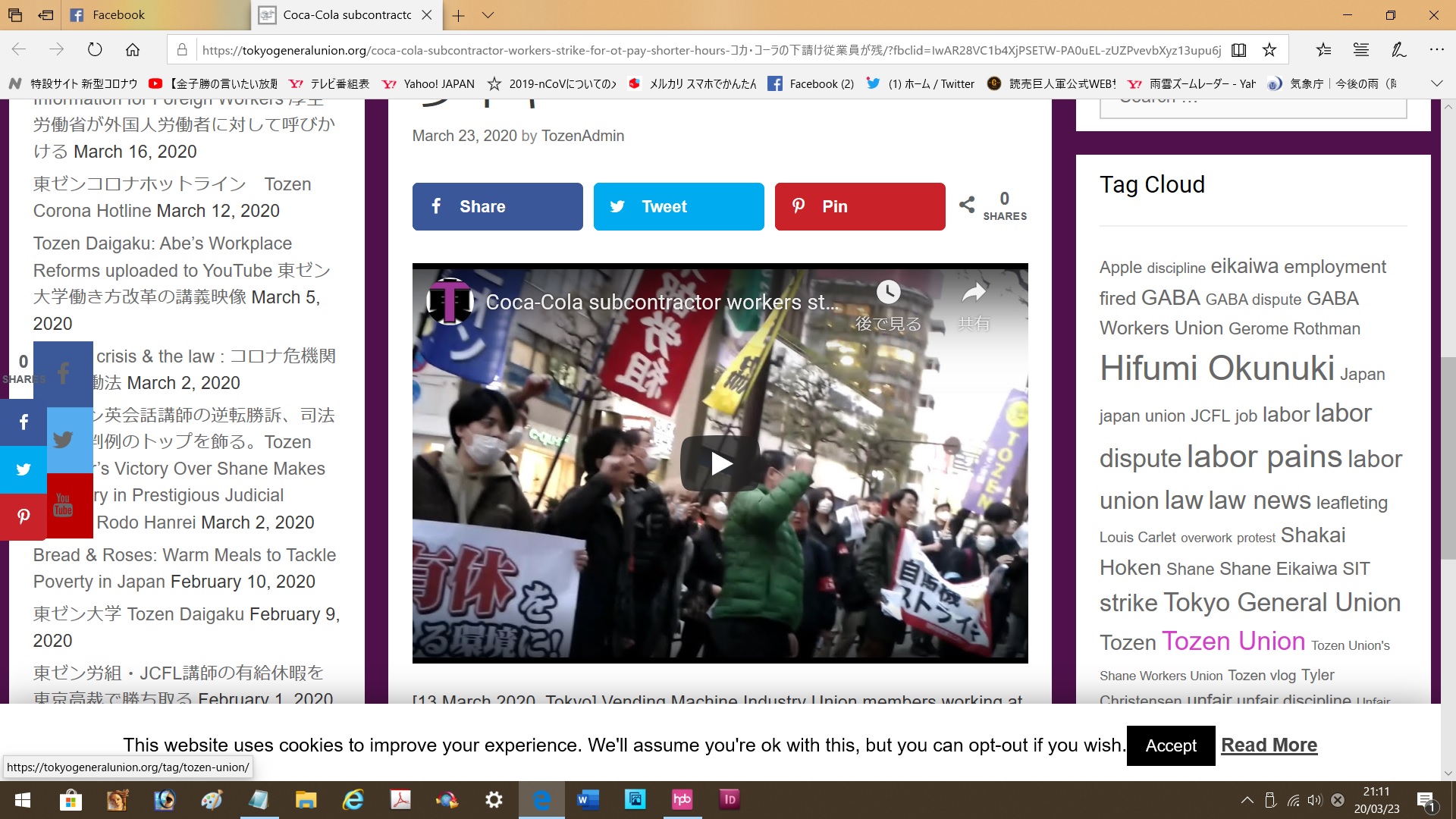Screen dimensions: 1456x819
Task: Open the tab preview dropdown arrow
Action: pos(488,15)
